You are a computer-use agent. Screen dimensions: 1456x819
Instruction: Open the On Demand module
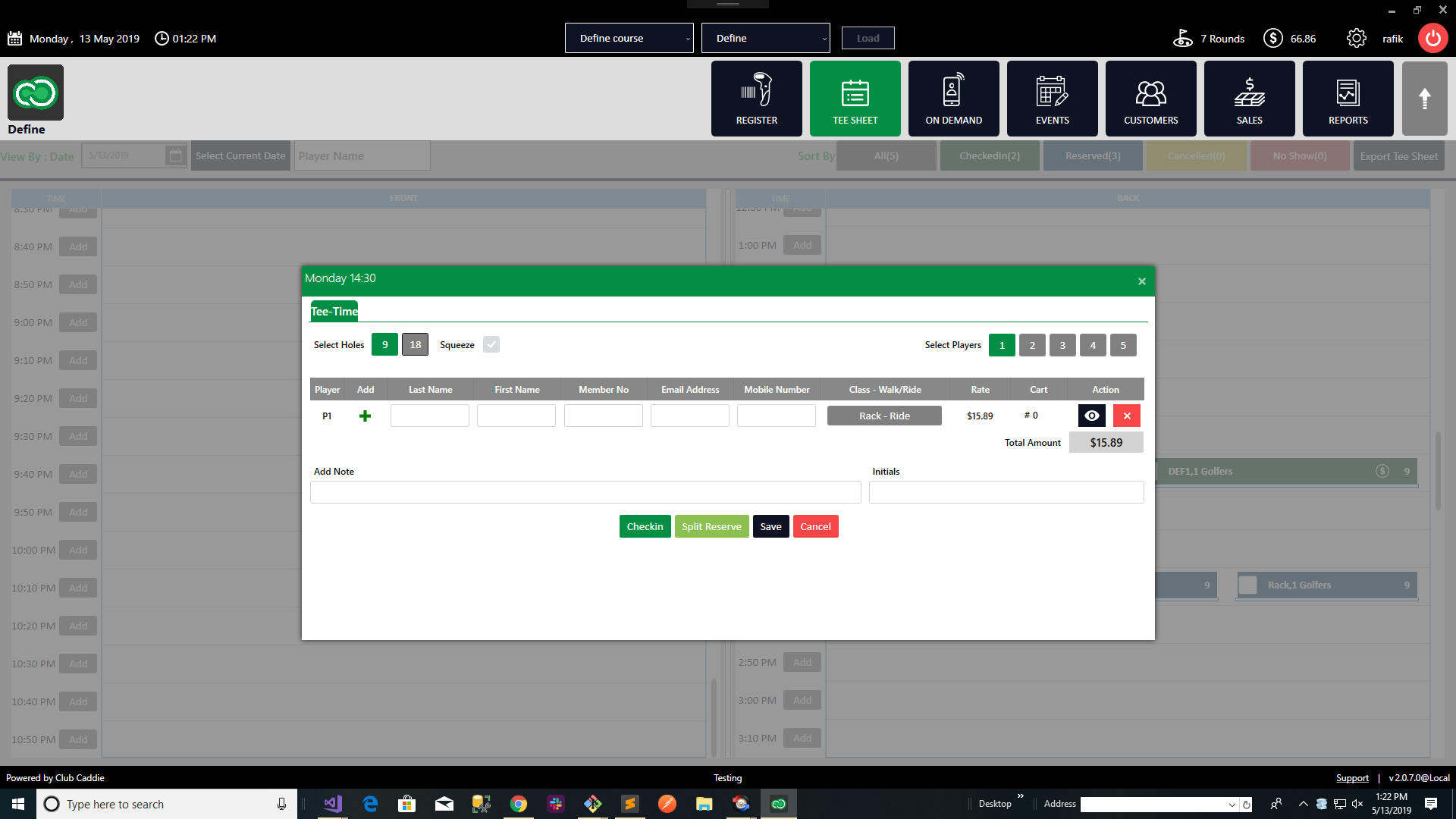(x=953, y=99)
